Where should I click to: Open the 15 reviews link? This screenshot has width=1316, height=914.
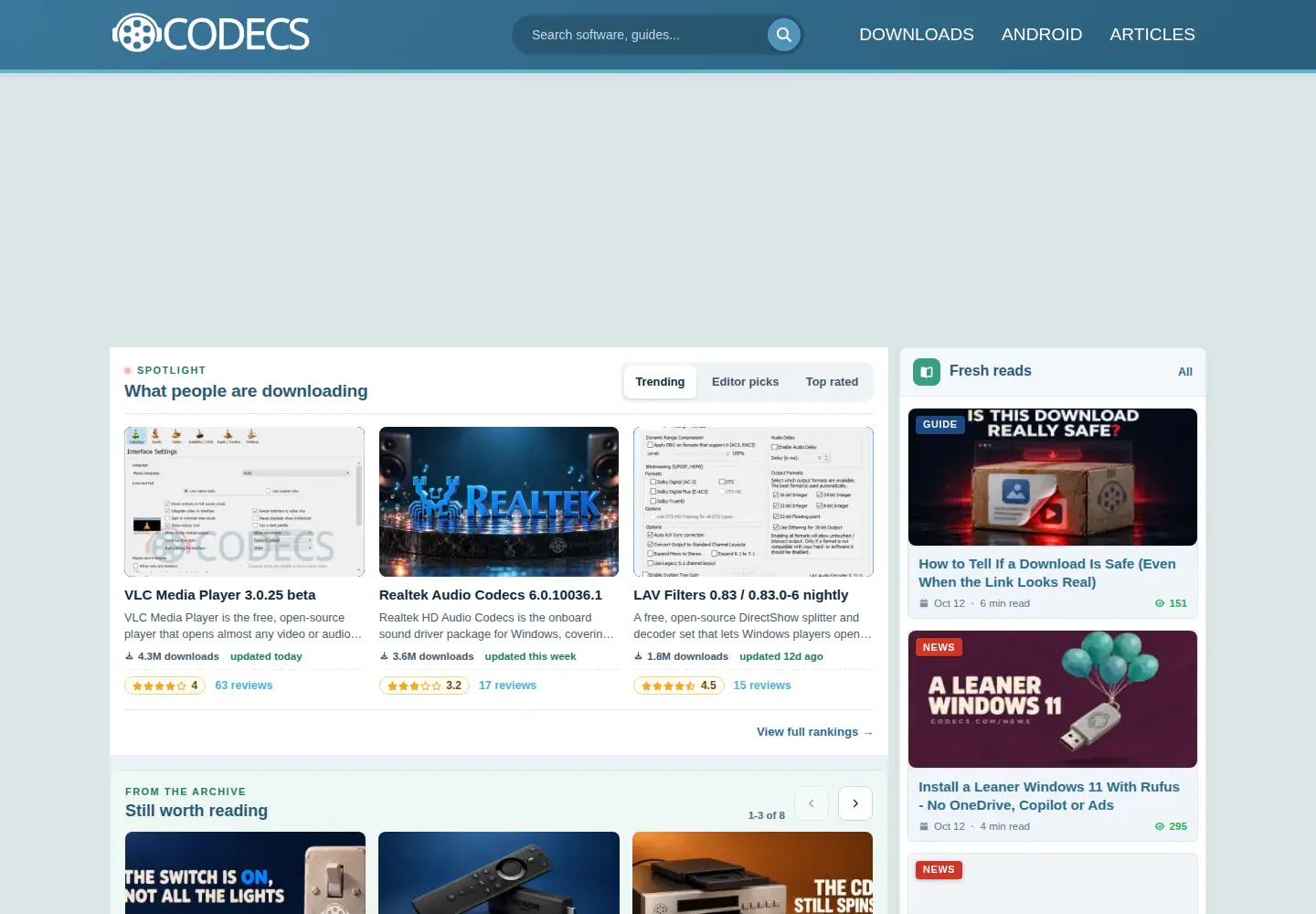click(x=762, y=685)
